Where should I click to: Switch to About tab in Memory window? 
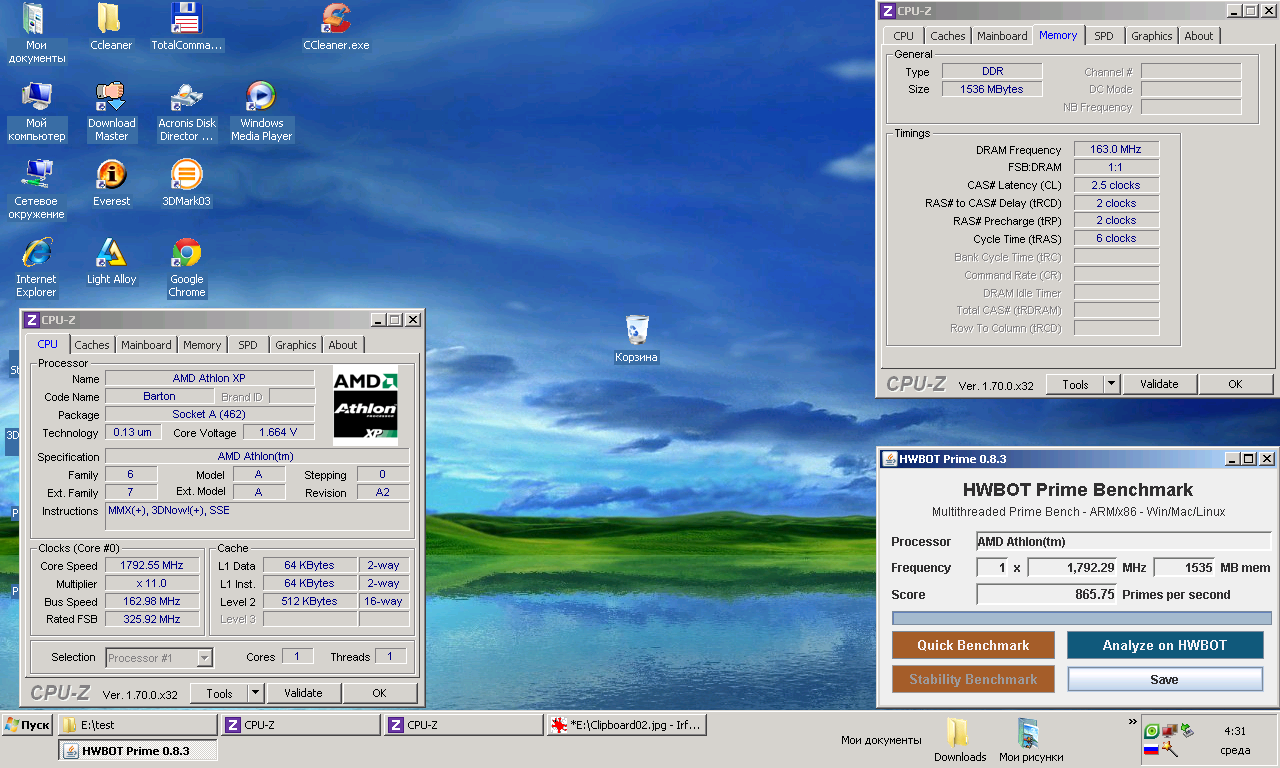[1199, 36]
